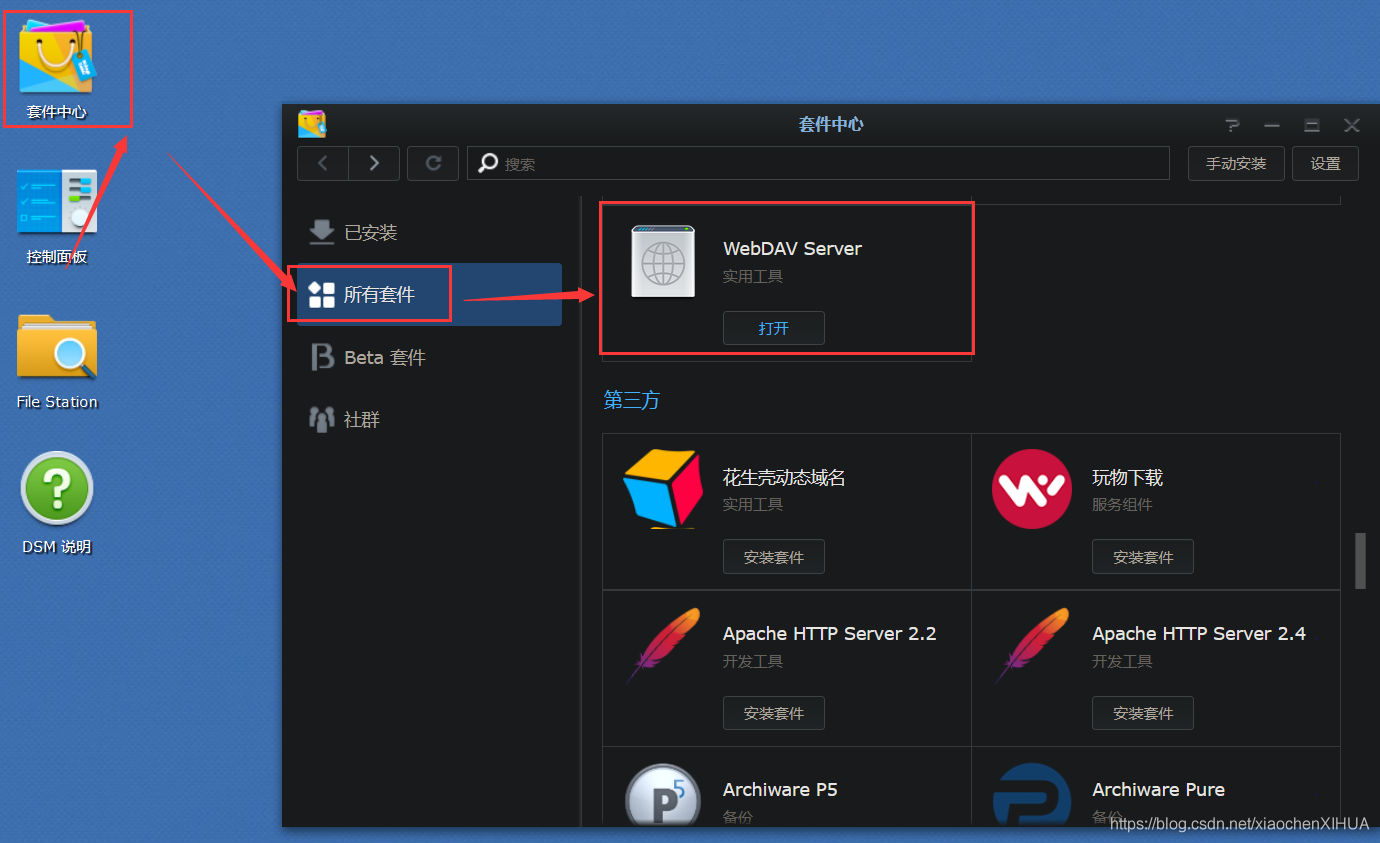This screenshot has height=843, width=1380.
Task: Select the Beta 套件 sidebar item
Action: tap(429, 357)
